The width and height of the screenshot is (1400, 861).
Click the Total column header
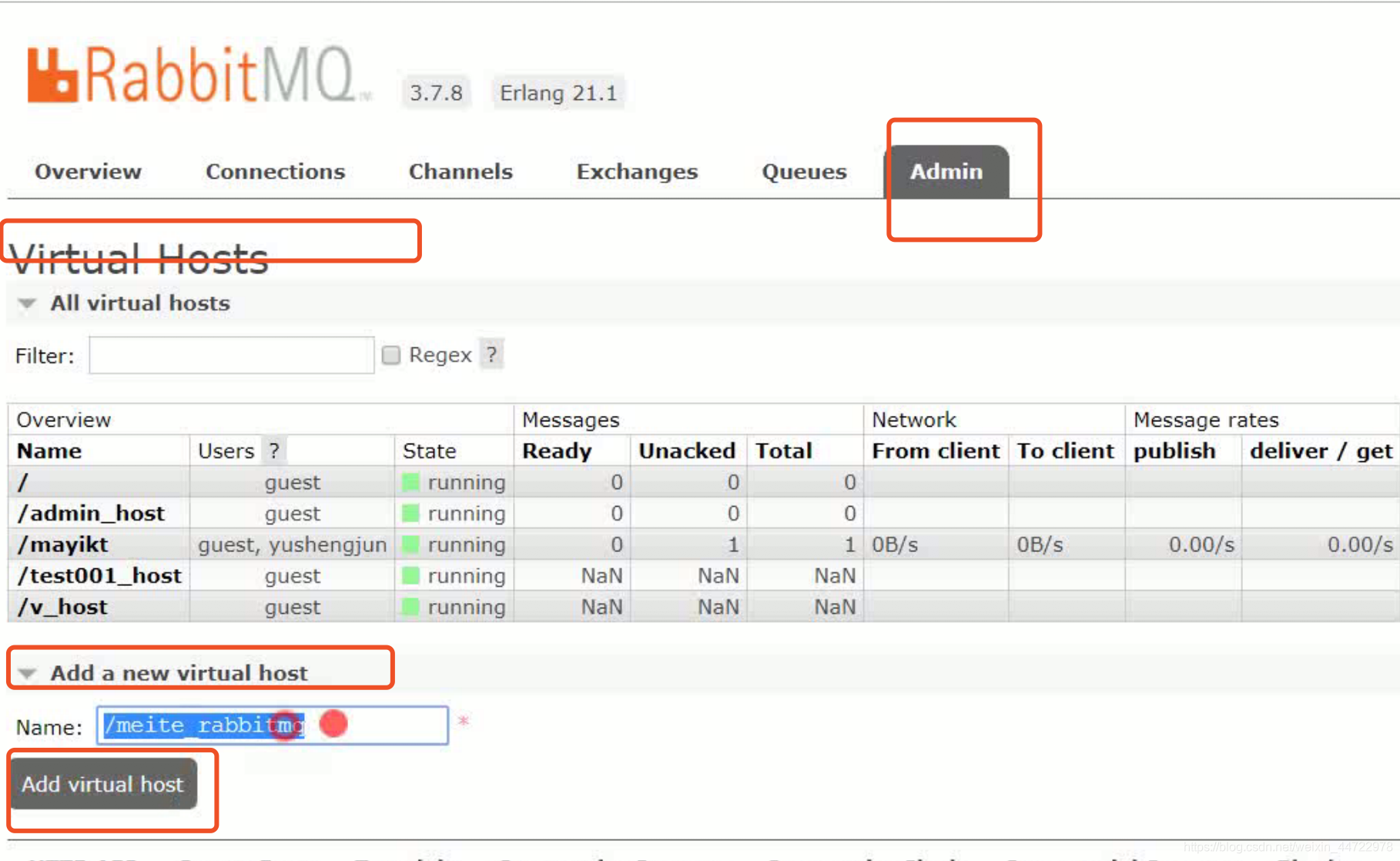[x=784, y=451]
